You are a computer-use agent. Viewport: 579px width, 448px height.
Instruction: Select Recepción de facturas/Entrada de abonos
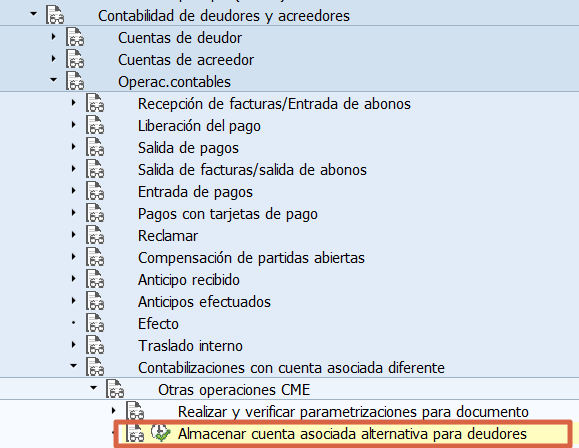274,104
